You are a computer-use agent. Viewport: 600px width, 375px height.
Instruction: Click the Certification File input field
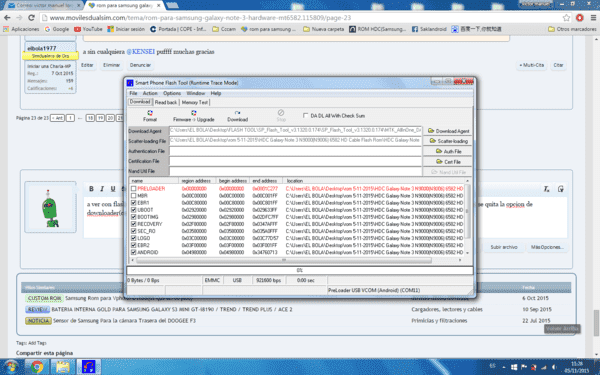click(x=295, y=161)
